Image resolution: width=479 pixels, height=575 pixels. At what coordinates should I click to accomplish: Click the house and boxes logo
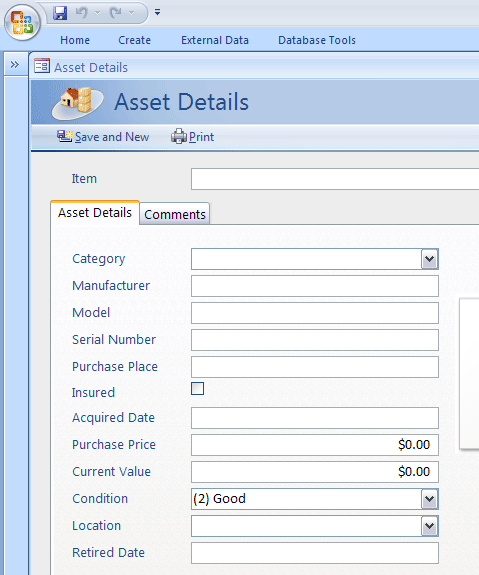[78, 103]
